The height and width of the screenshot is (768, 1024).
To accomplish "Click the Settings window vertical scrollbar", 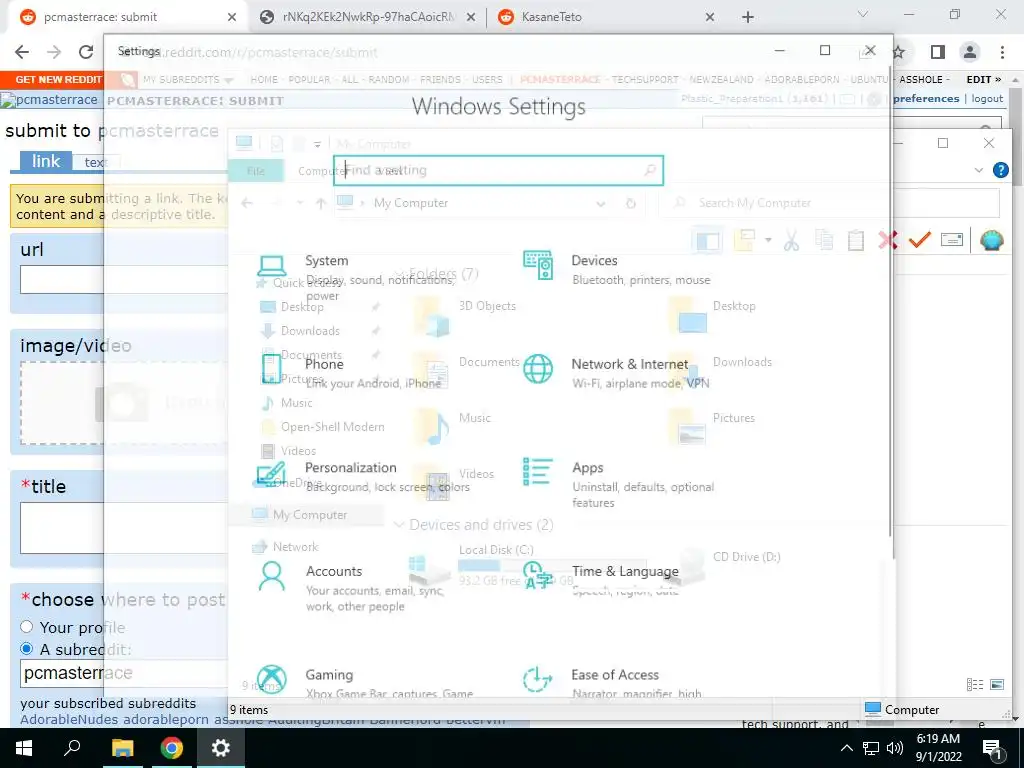I will click(x=889, y=300).
